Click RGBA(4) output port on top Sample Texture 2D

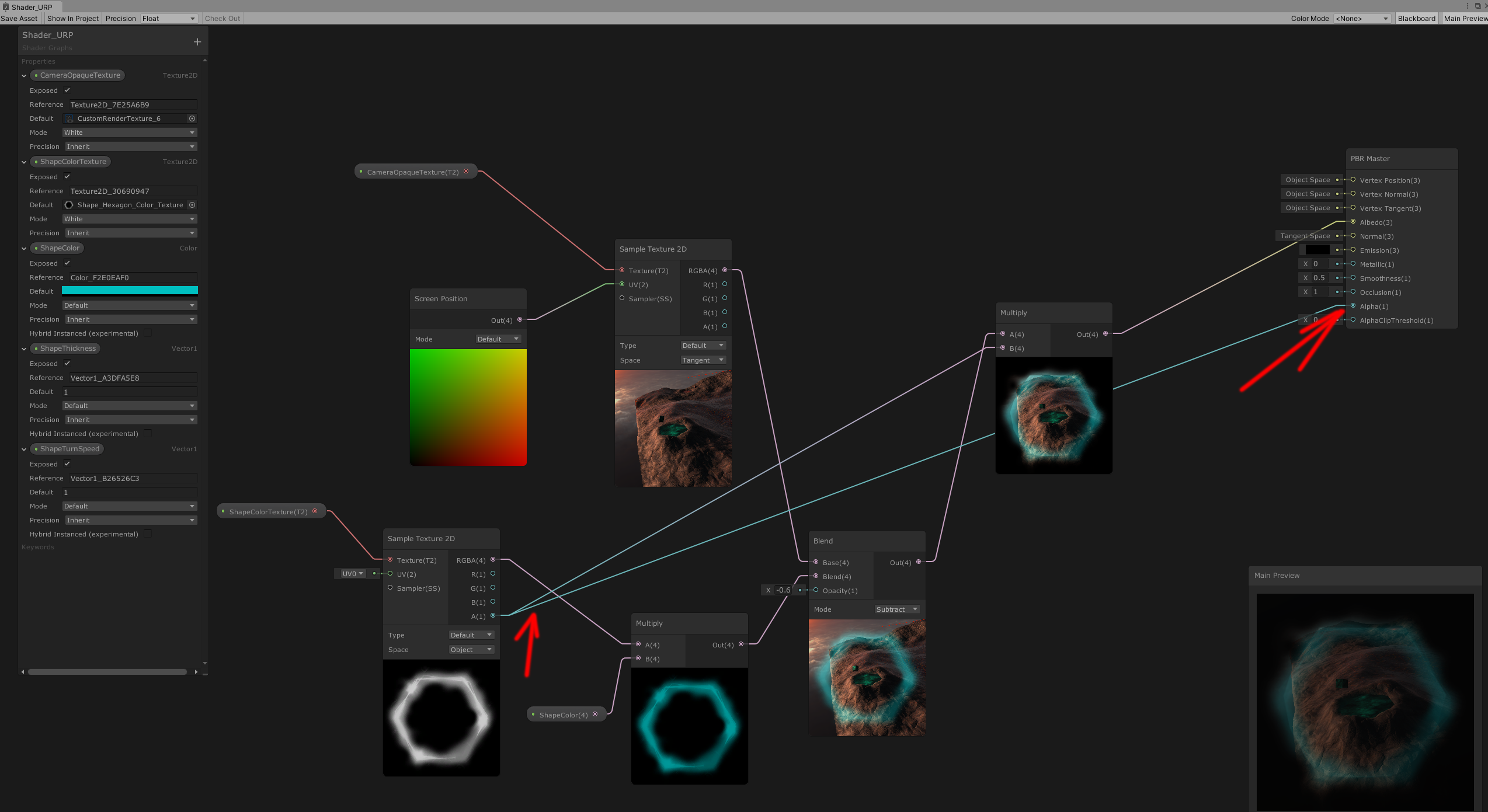pyautogui.click(x=725, y=270)
